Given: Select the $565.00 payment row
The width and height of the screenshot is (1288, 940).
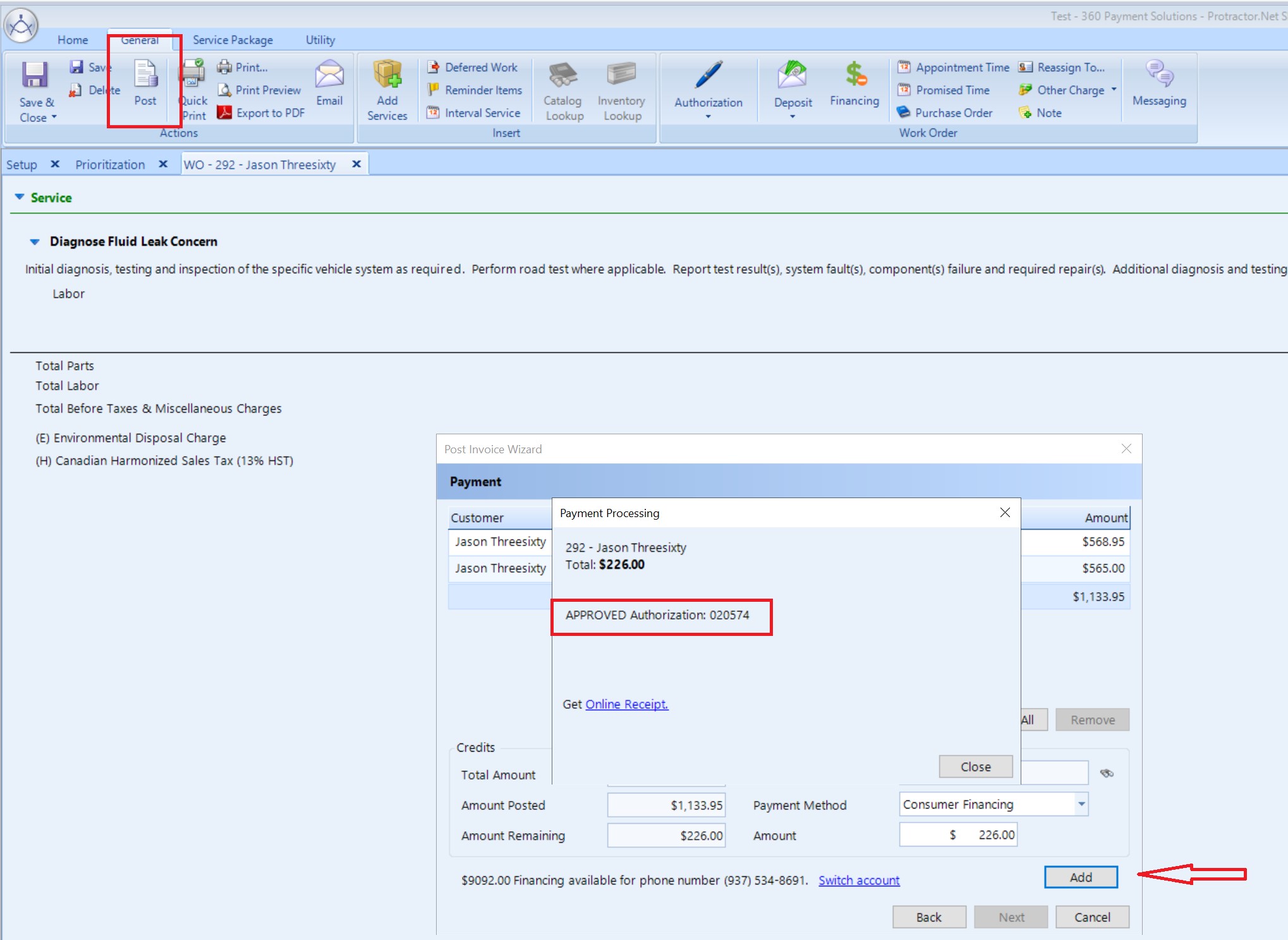Looking at the screenshot, I should pyautogui.click(x=789, y=568).
